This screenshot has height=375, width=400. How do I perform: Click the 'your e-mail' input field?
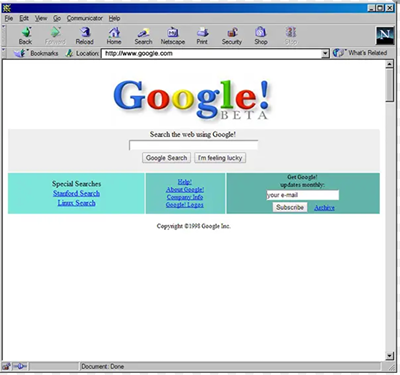[x=302, y=195]
